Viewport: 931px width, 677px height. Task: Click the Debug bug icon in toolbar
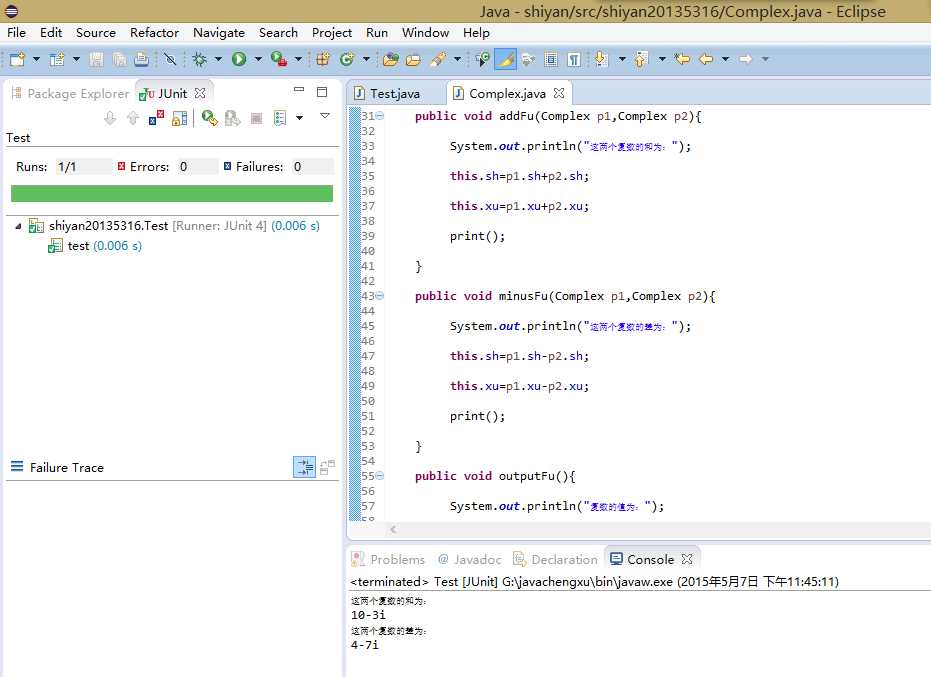[x=200, y=59]
